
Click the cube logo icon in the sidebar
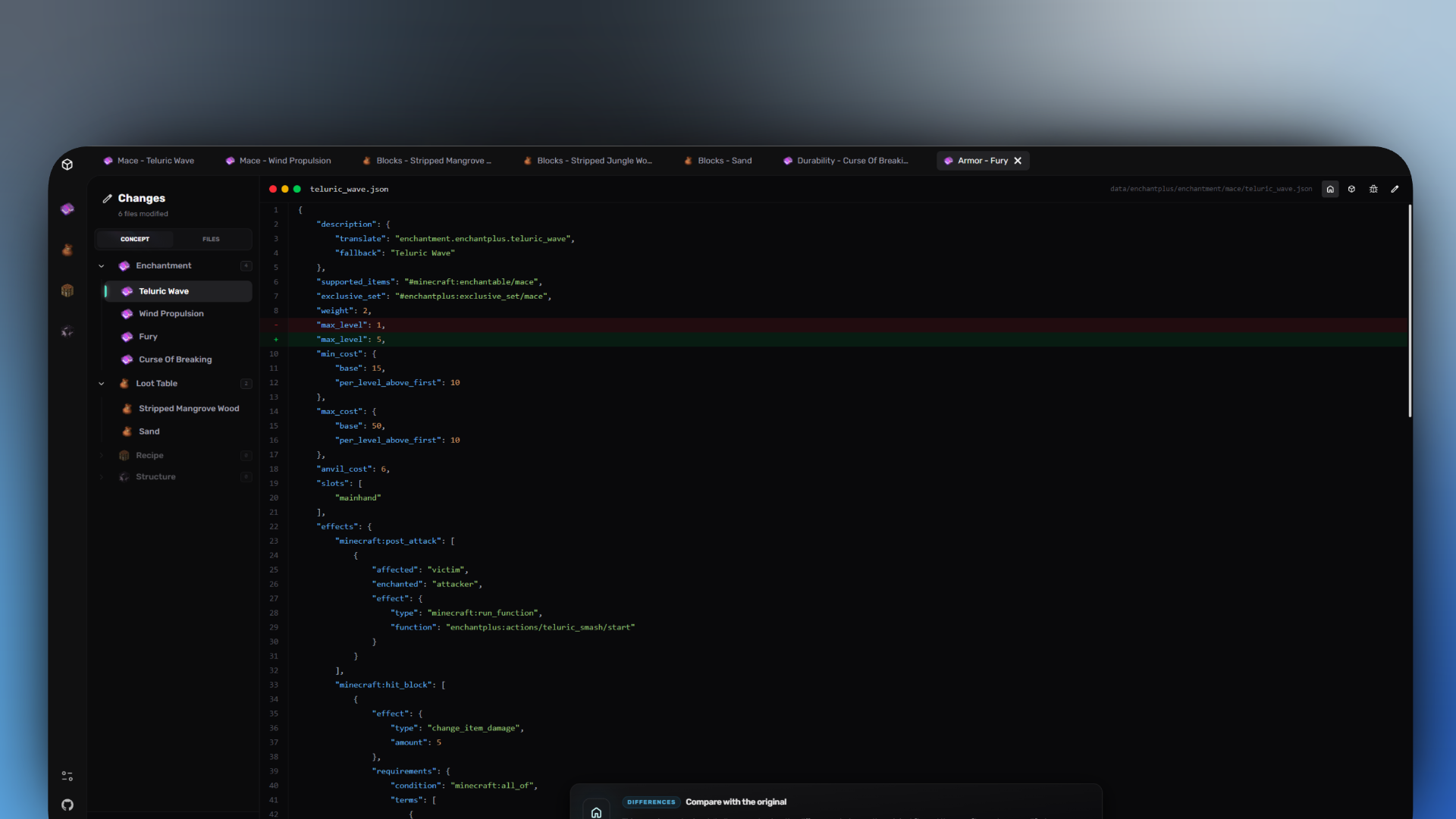pyautogui.click(x=67, y=165)
